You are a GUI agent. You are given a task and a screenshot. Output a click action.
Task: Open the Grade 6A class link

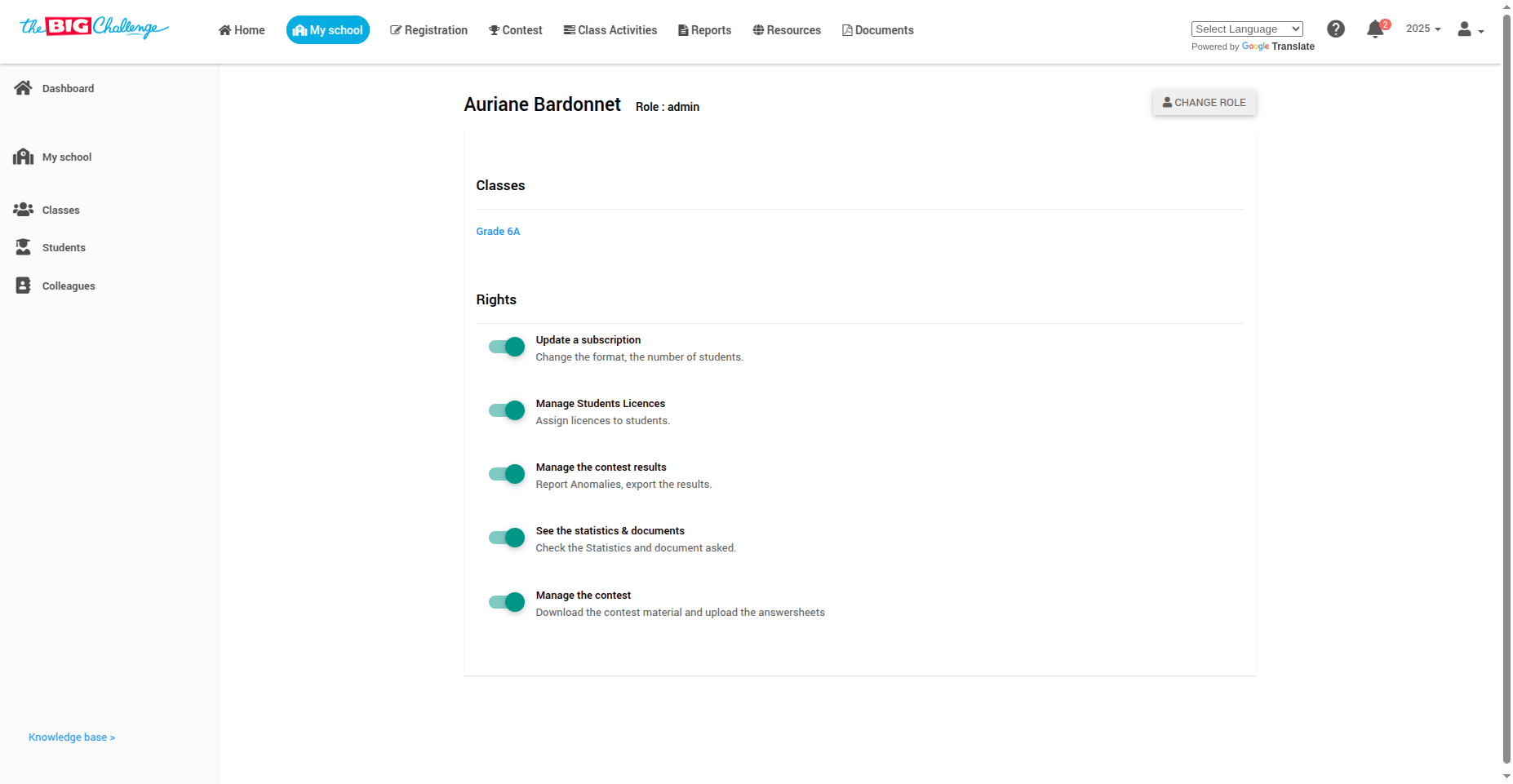click(498, 232)
